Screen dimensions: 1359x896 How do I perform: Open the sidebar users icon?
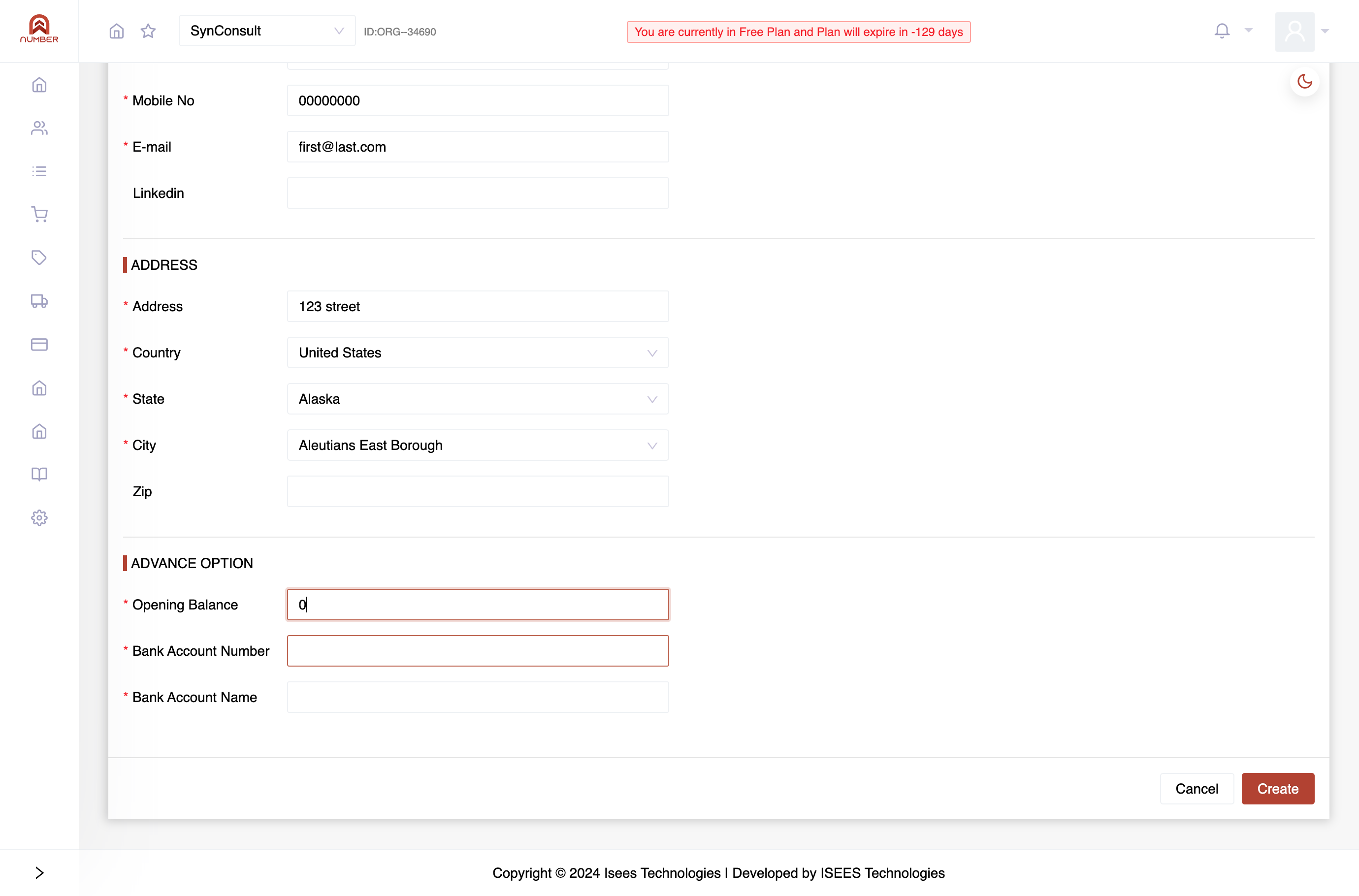point(39,128)
